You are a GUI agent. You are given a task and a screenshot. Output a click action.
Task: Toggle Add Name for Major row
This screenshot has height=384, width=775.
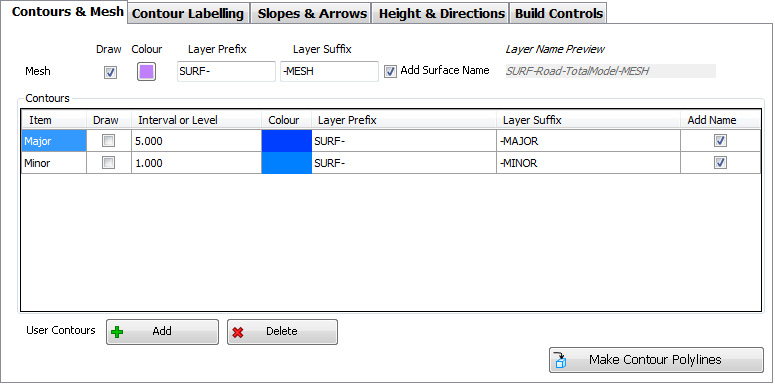pyautogui.click(x=721, y=141)
